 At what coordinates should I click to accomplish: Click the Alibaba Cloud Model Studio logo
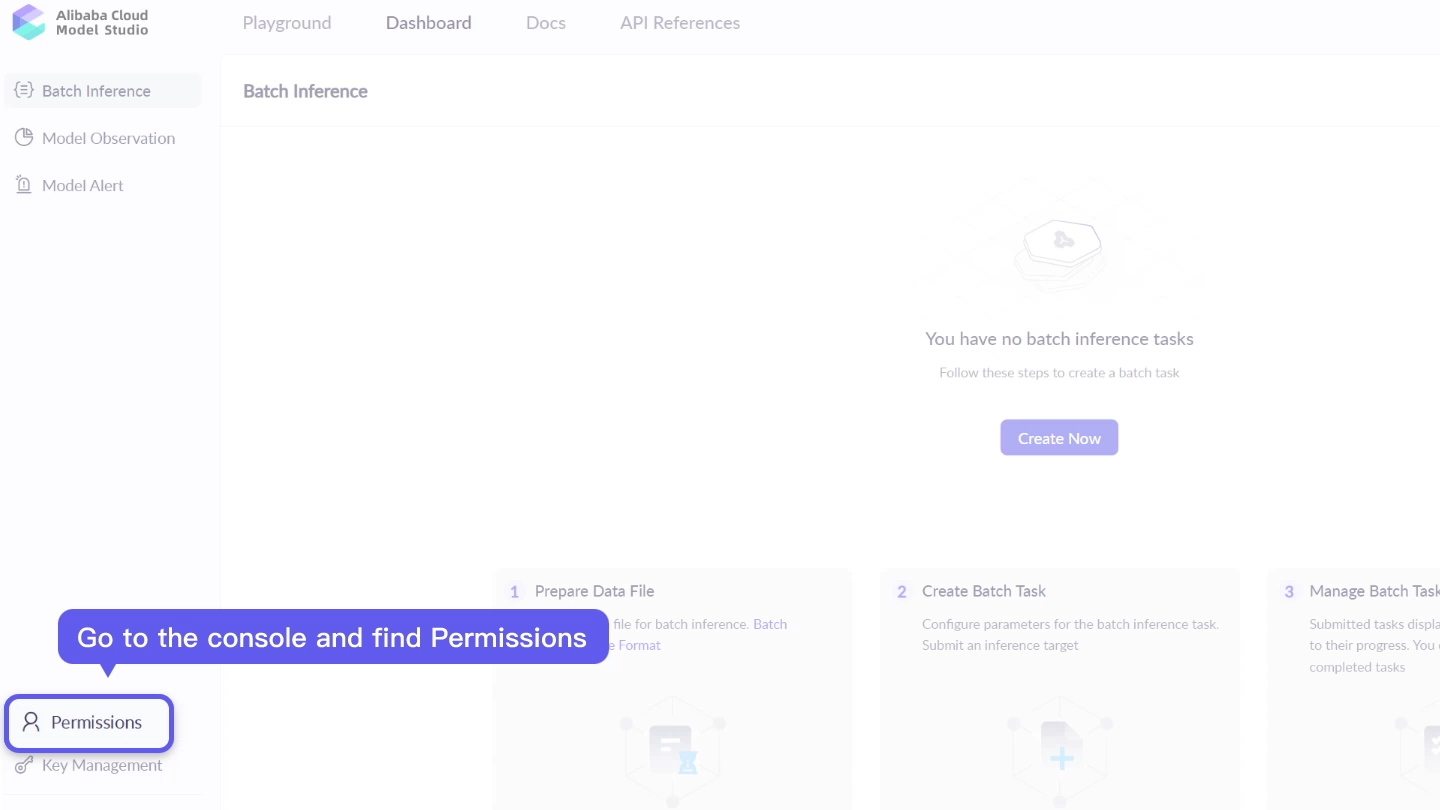click(80, 22)
